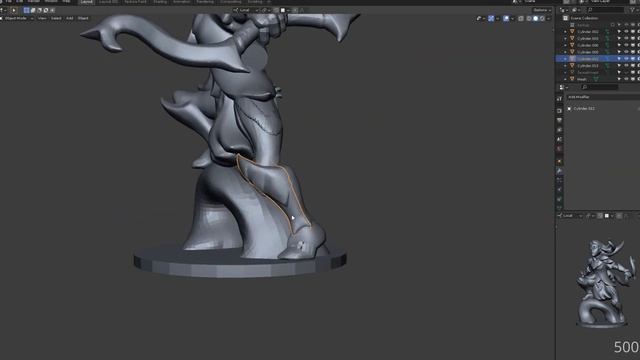Open the Object menu in viewport header
This screenshot has width=640, height=360.
pyautogui.click(x=83, y=18)
